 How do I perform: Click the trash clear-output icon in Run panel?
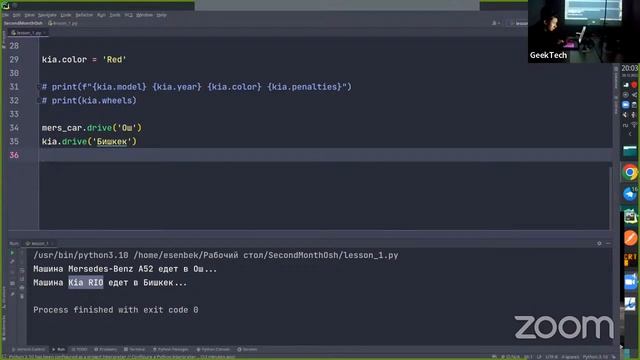22,297
